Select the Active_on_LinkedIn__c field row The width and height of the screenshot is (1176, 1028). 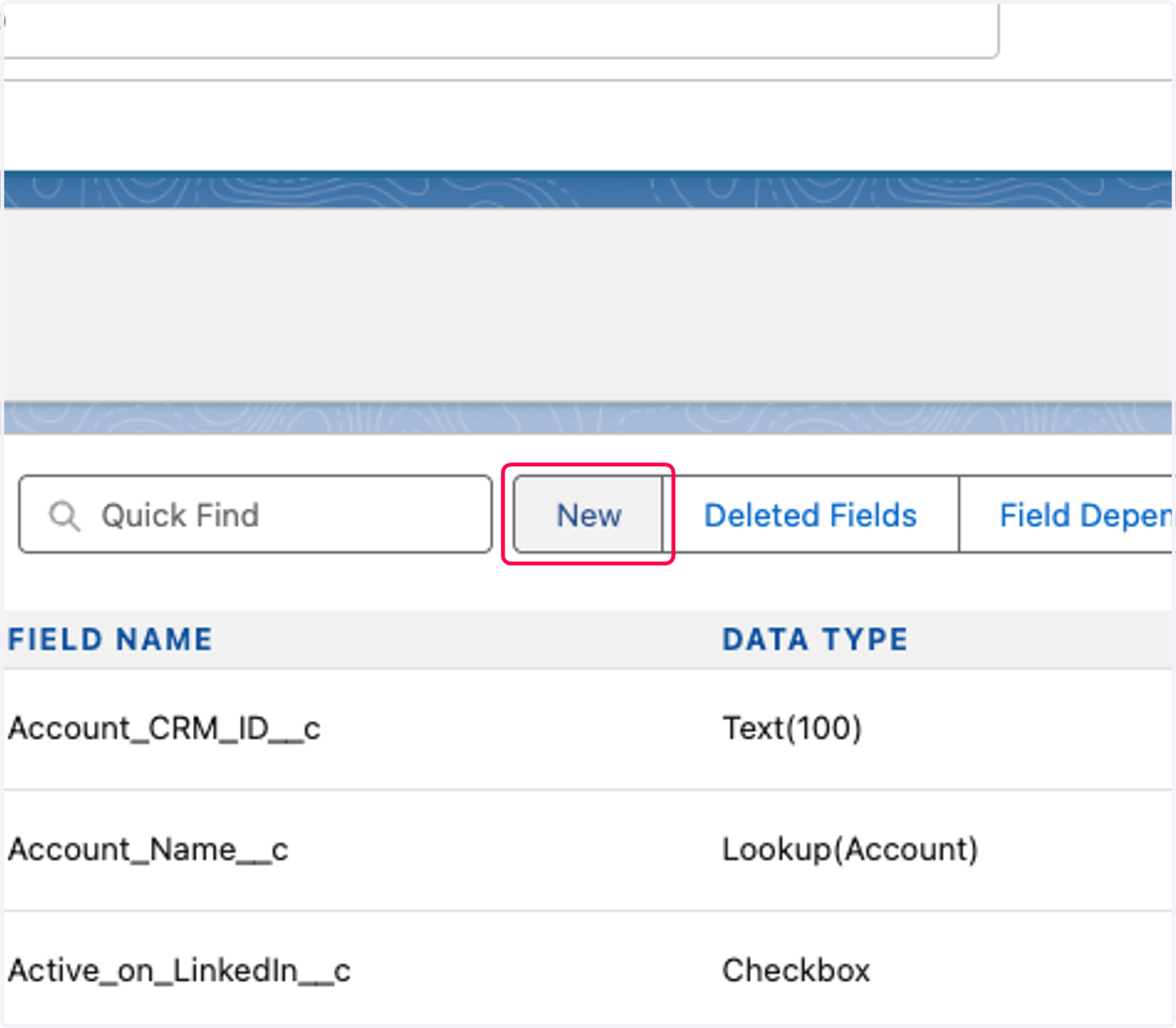(x=588, y=970)
